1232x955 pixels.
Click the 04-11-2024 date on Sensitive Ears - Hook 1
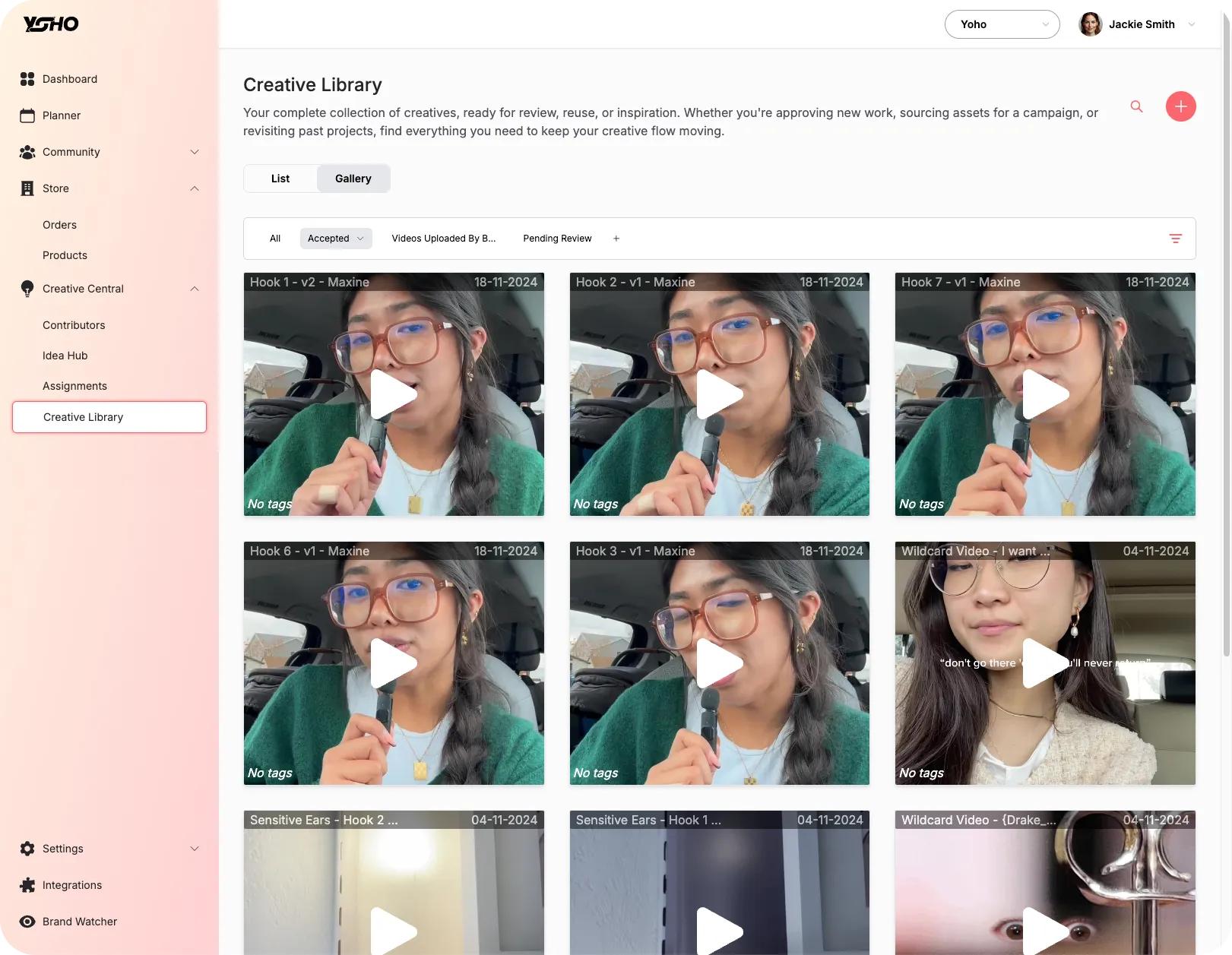[x=830, y=820]
